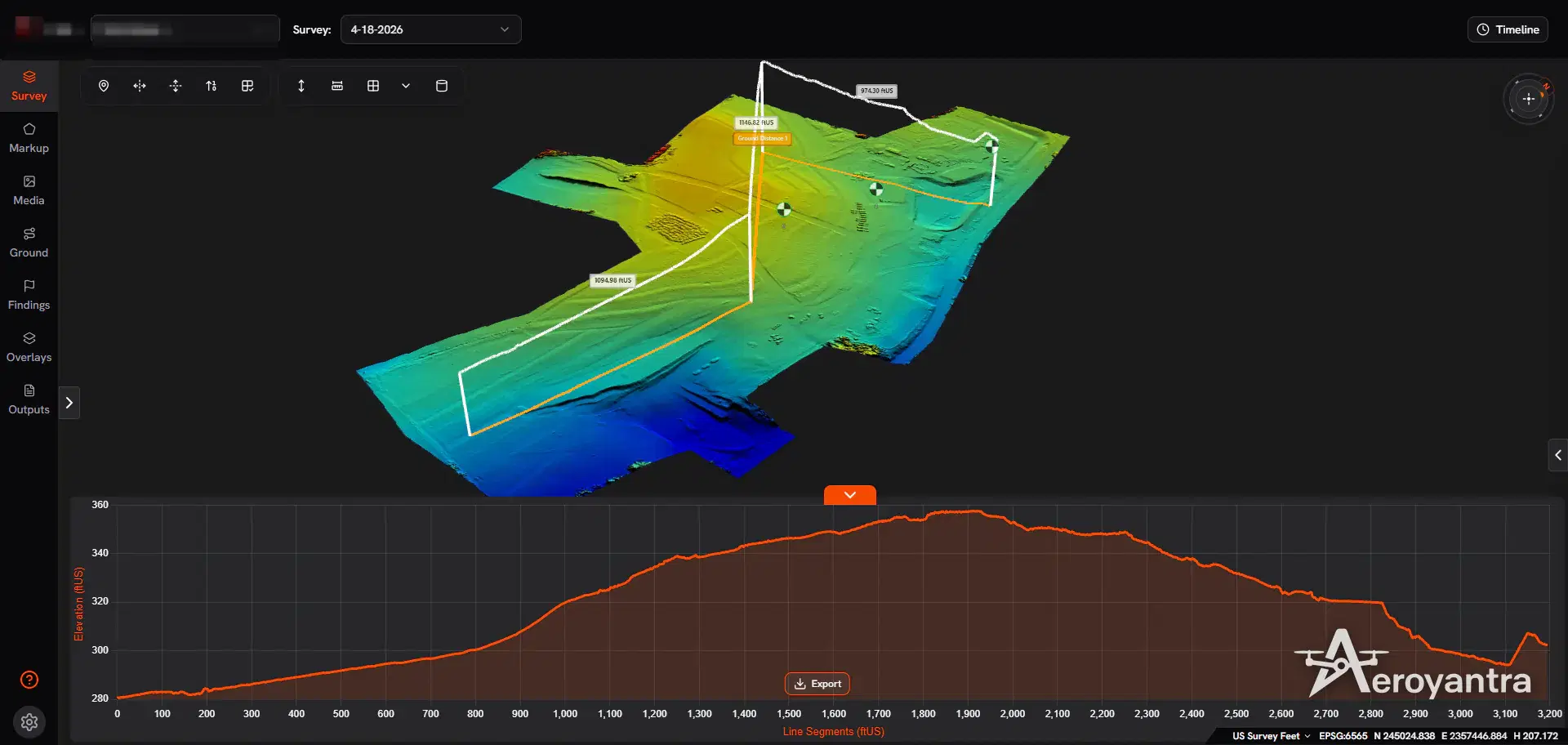The height and width of the screenshot is (745, 1568).
Task: Open the Ground sidebar tab
Action: [29, 243]
